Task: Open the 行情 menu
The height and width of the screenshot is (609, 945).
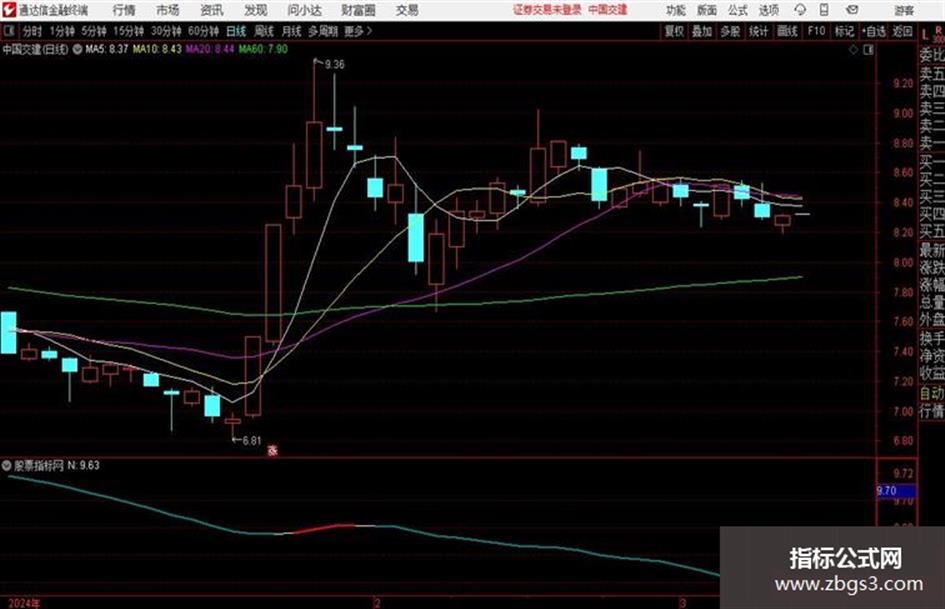Action: (x=124, y=10)
